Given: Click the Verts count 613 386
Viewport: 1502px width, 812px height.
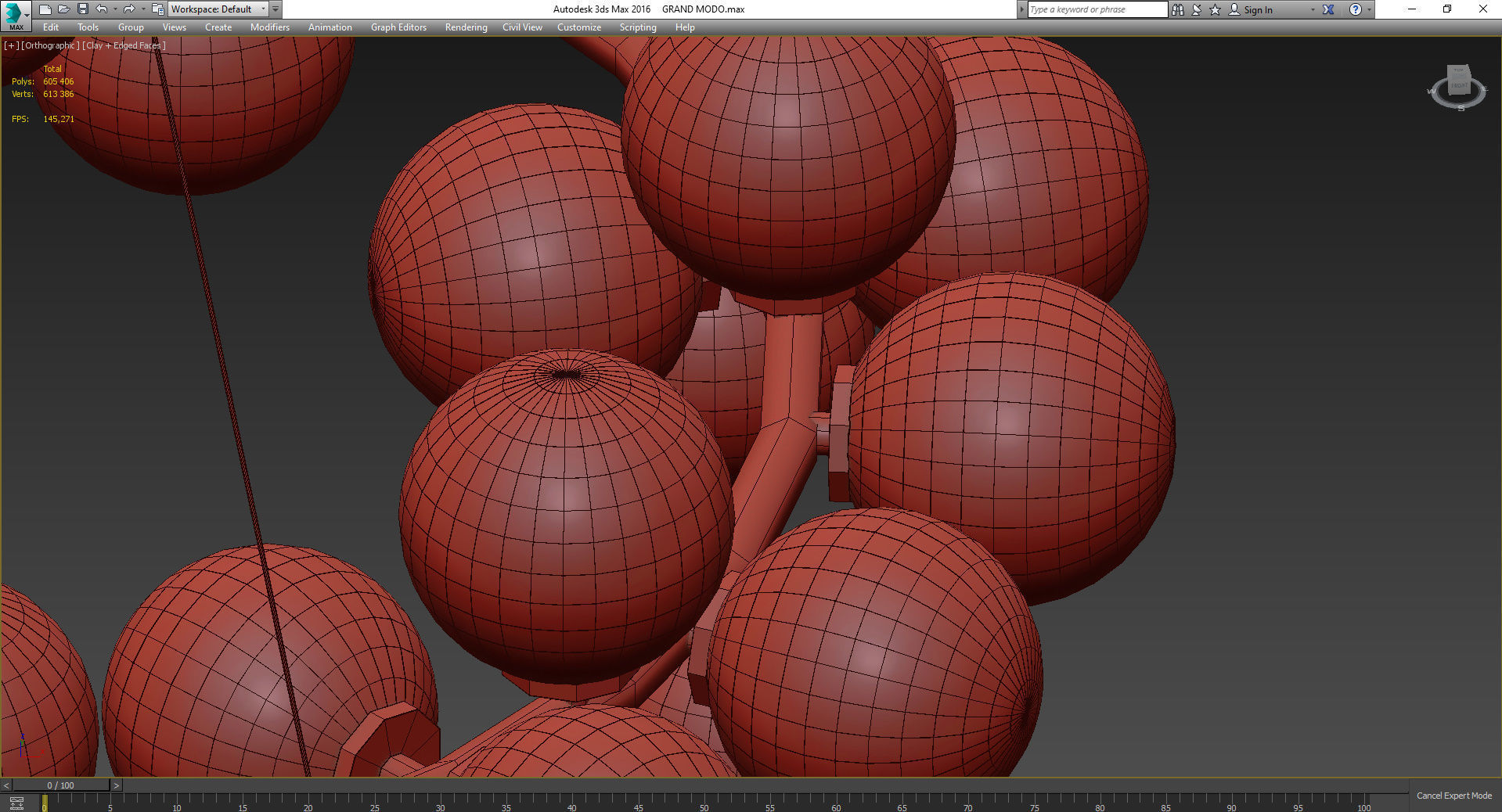Looking at the screenshot, I should [x=58, y=94].
